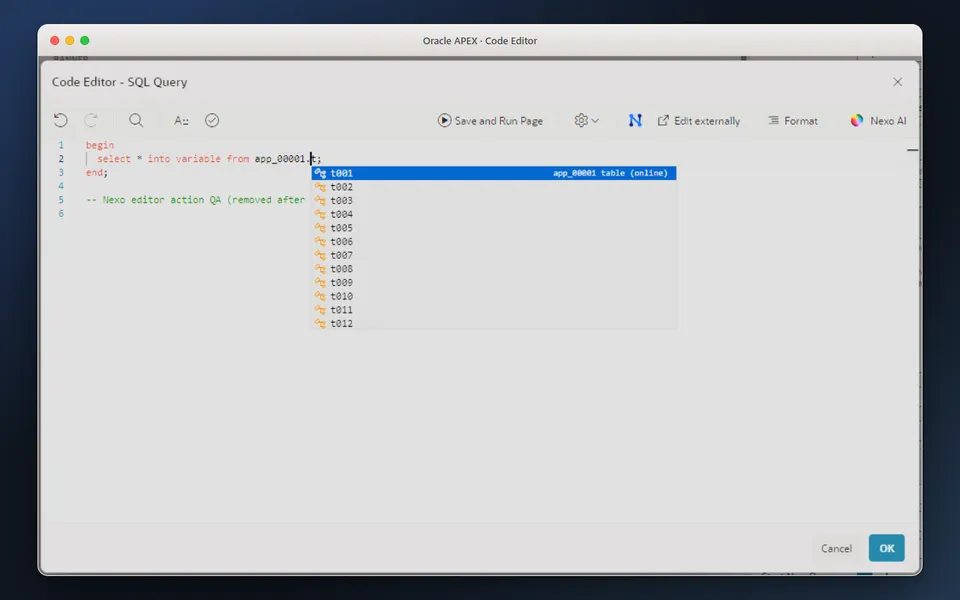The image size is (960, 600).
Task: Select t005 suggestion
Action: click(x=494, y=228)
